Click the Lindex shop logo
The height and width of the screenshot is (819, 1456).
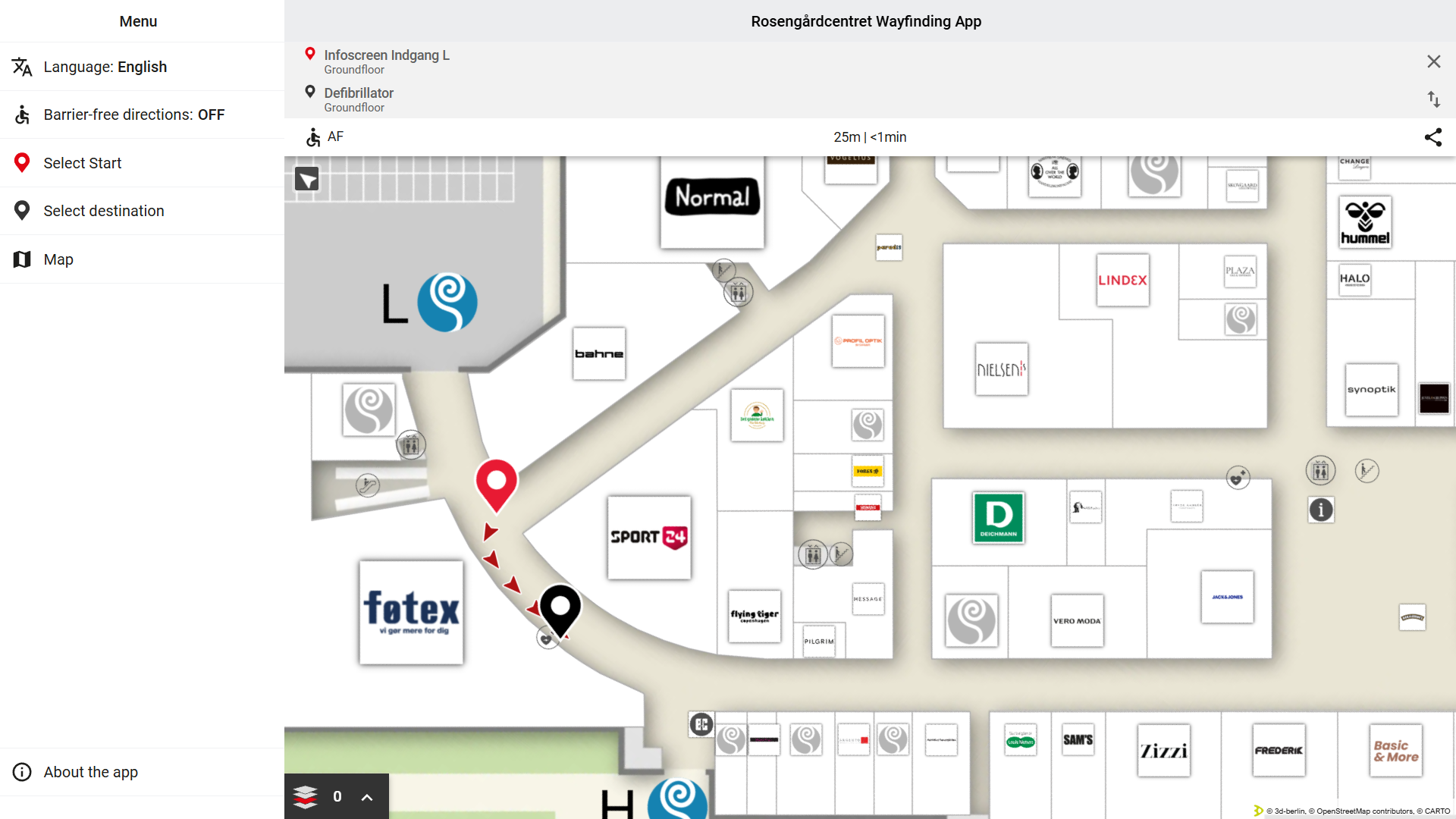(1123, 280)
